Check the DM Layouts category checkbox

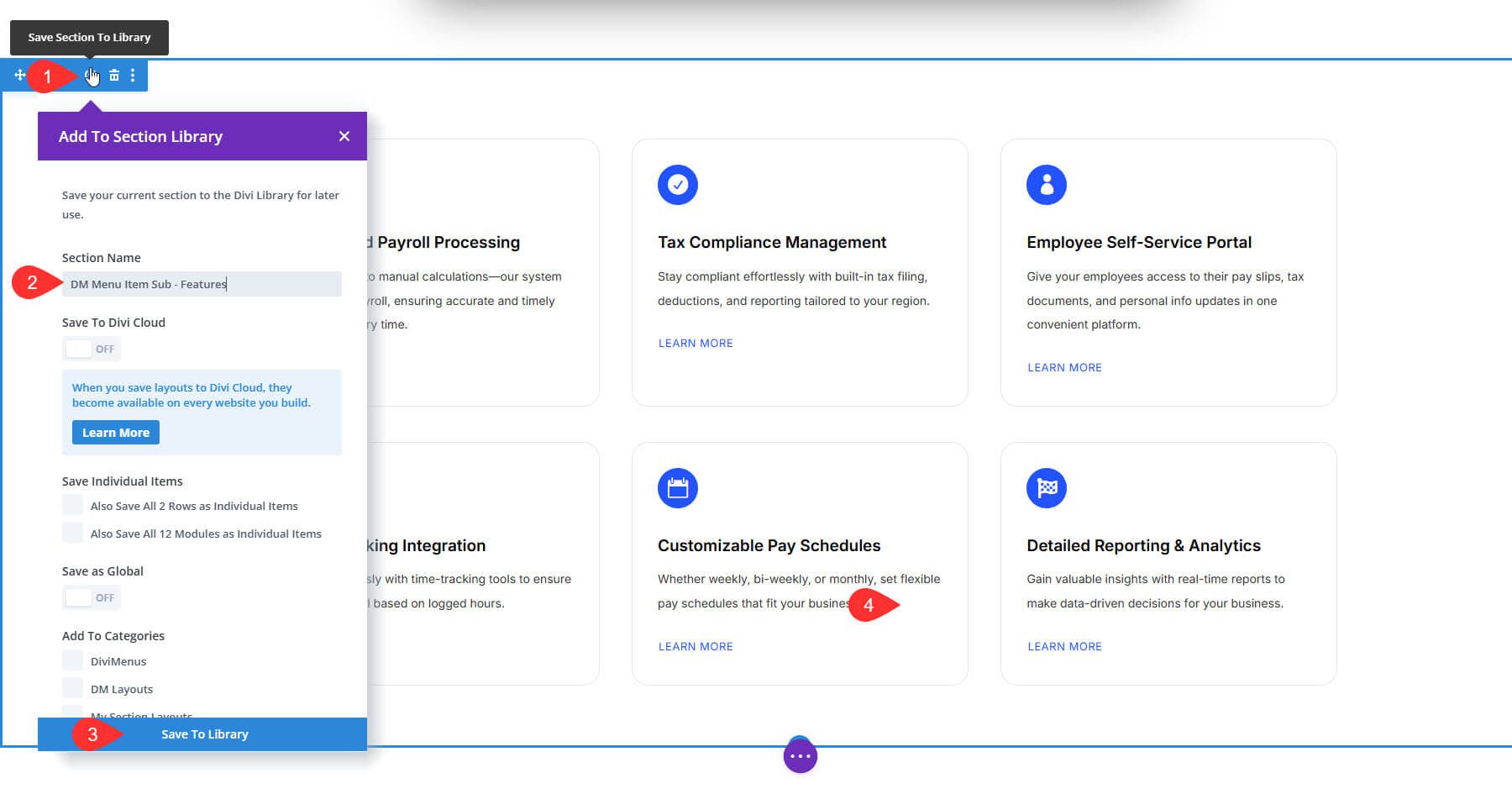click(x=72, y=687)
